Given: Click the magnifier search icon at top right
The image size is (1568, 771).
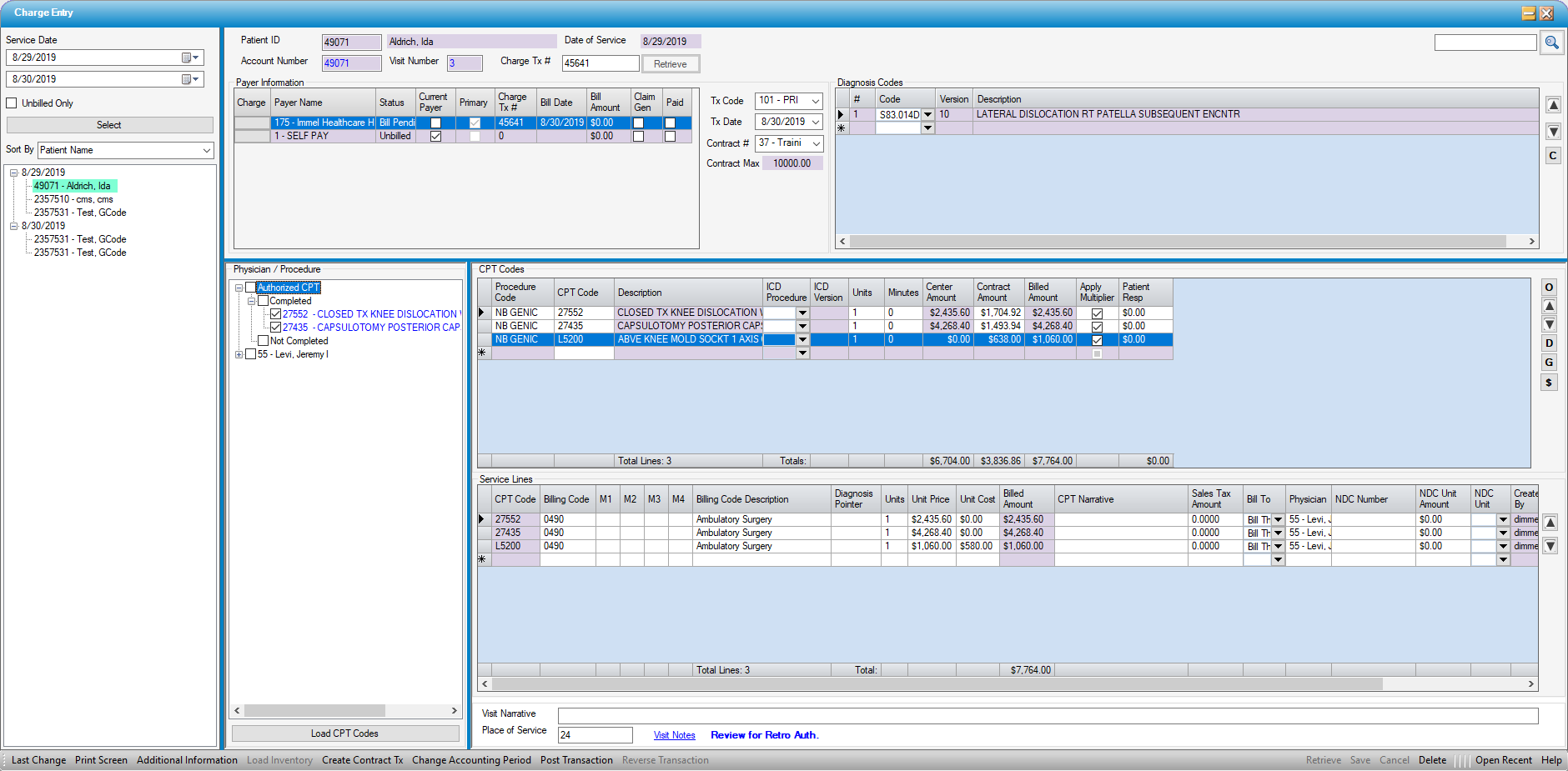Looking at the screenshot, I should point(1551,43).
